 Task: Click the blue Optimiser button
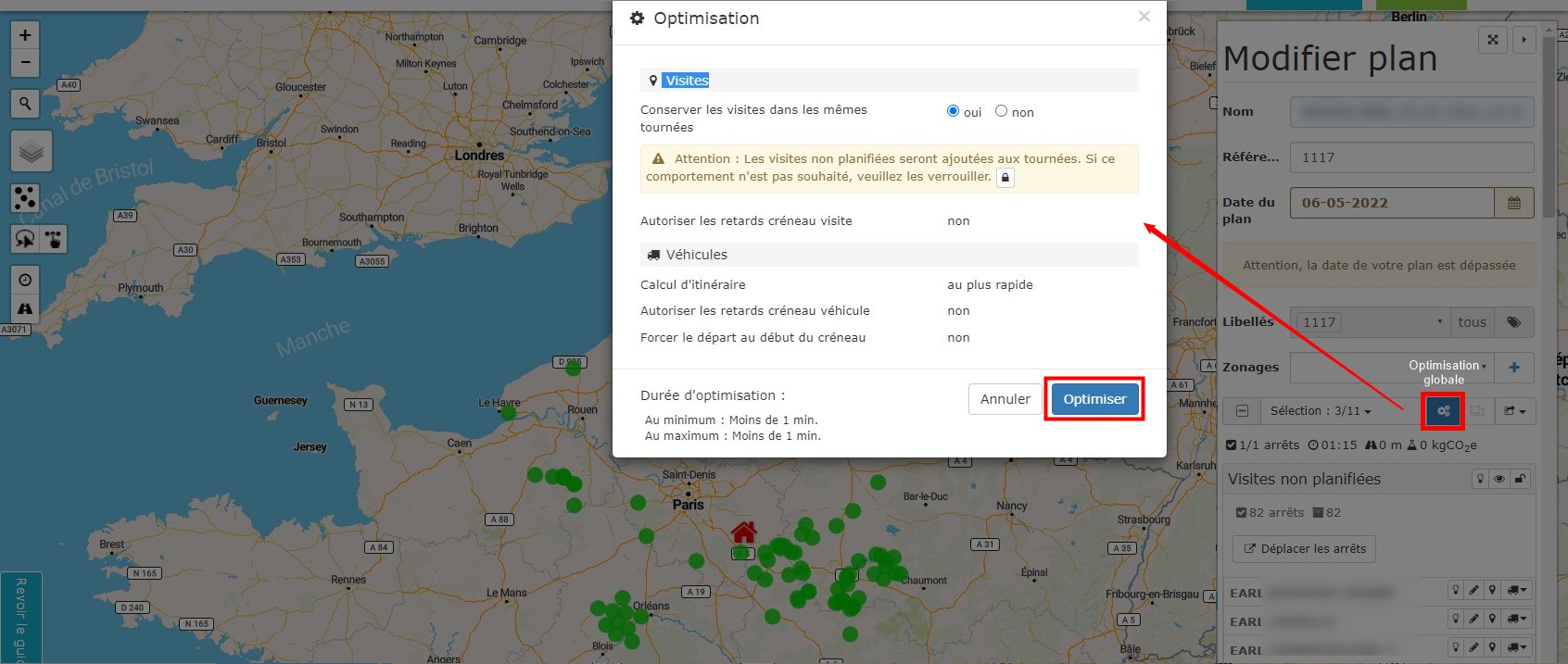(1094, 399)
